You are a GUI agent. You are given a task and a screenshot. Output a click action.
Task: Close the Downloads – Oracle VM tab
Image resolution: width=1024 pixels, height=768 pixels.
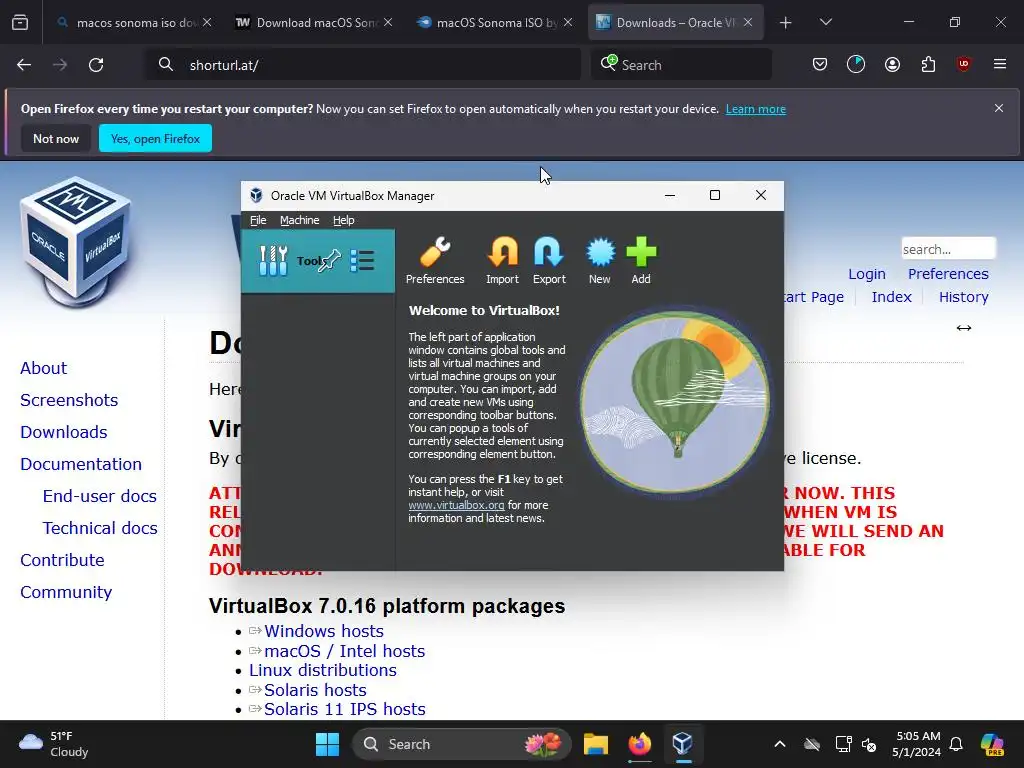[x=748, y=23]
